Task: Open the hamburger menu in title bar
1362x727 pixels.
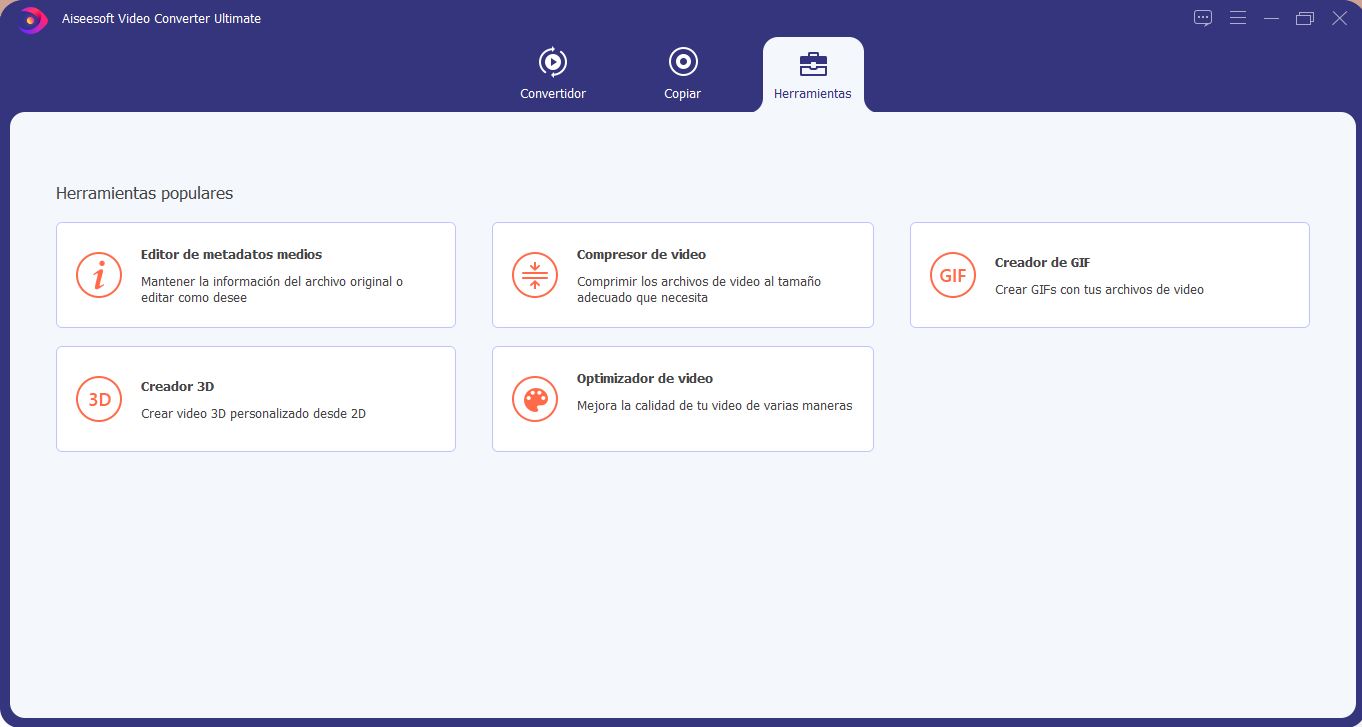Action: point(1237,18)
